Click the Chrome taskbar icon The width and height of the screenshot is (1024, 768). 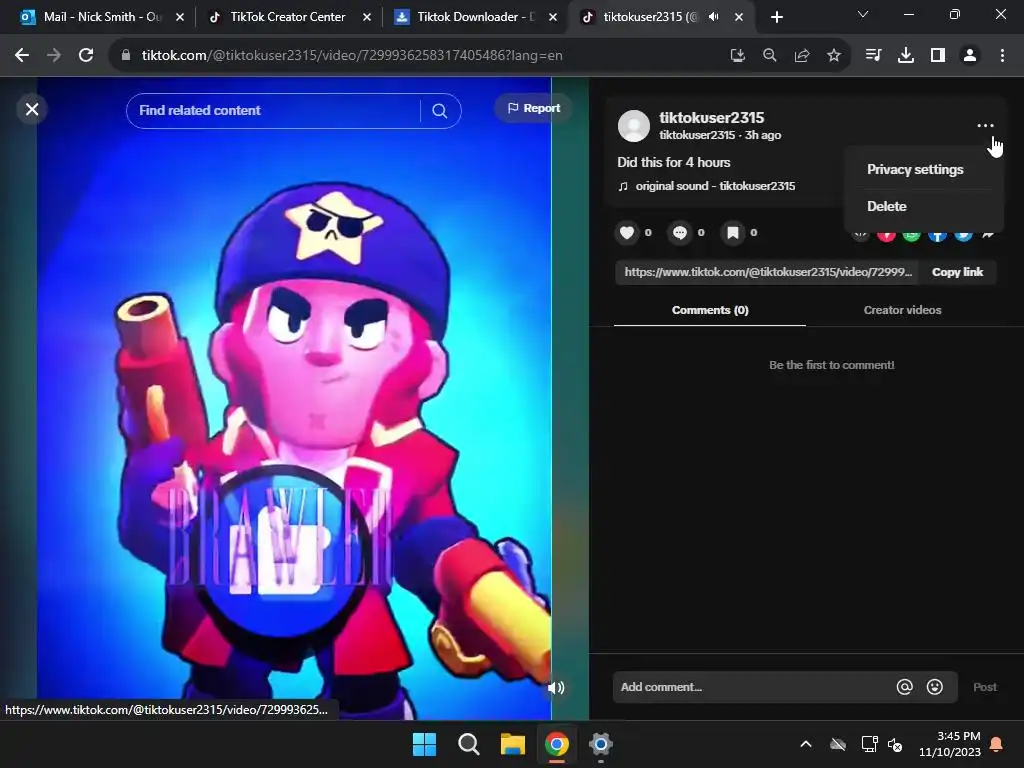556,744
